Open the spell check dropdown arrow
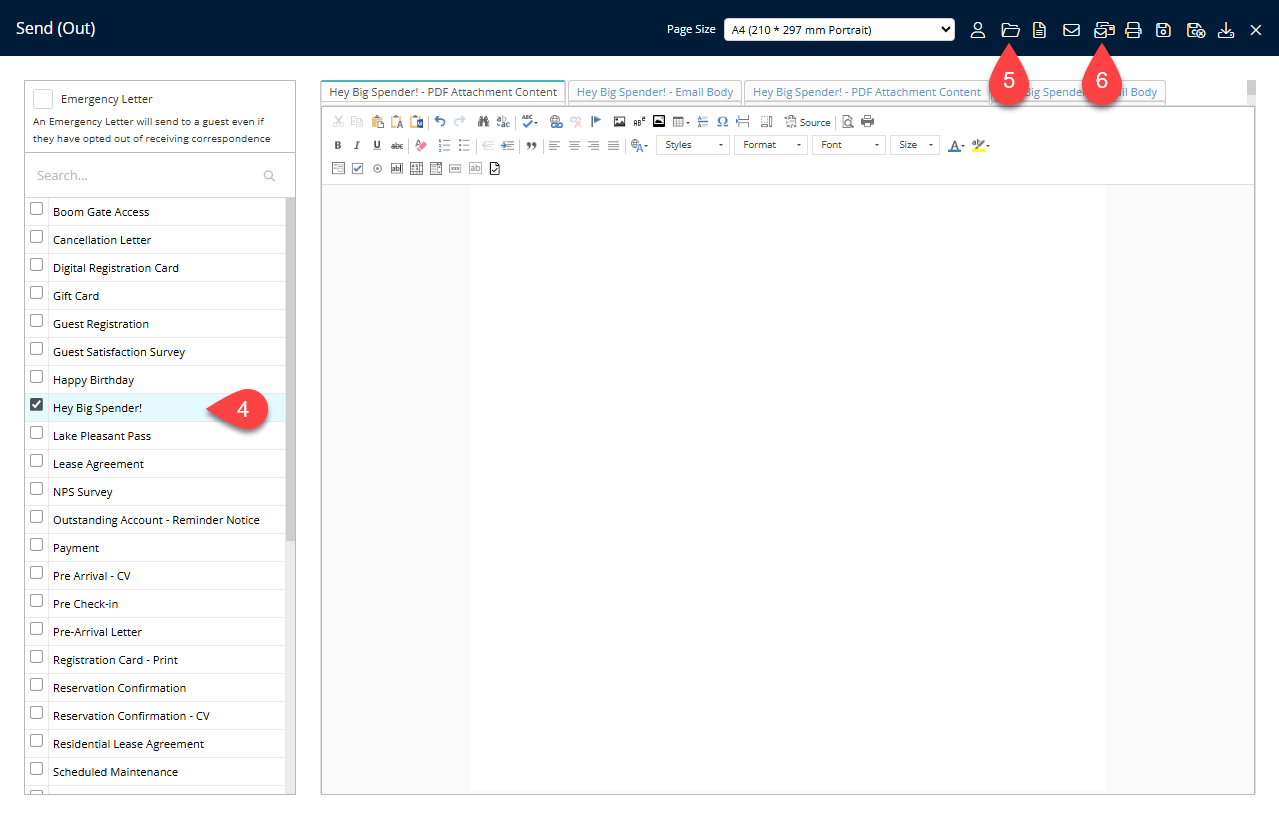Image resolution: width=1279 pixels, height=818 pixels. click(537, 122)
